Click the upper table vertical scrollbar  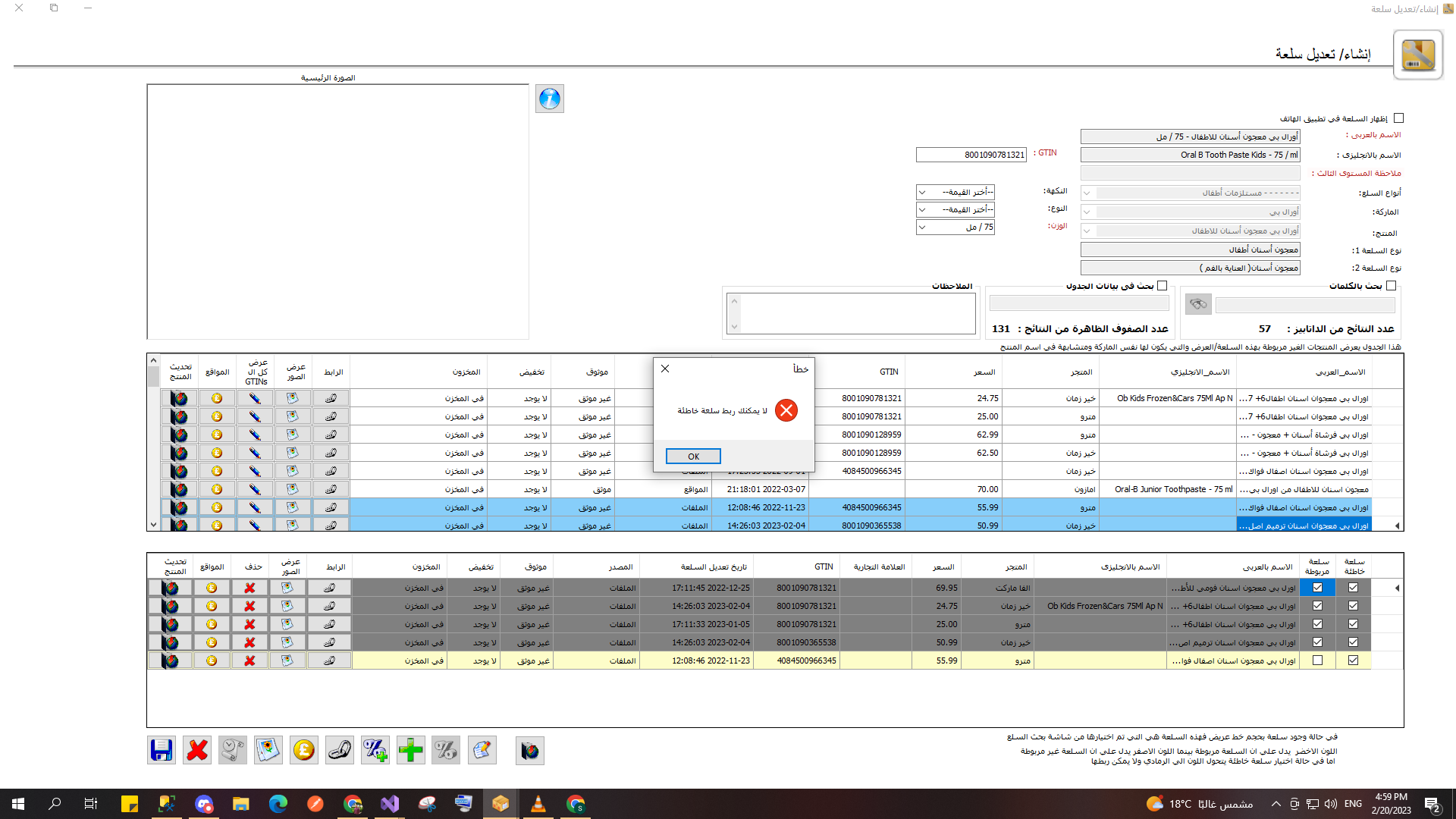coord(153,443)
